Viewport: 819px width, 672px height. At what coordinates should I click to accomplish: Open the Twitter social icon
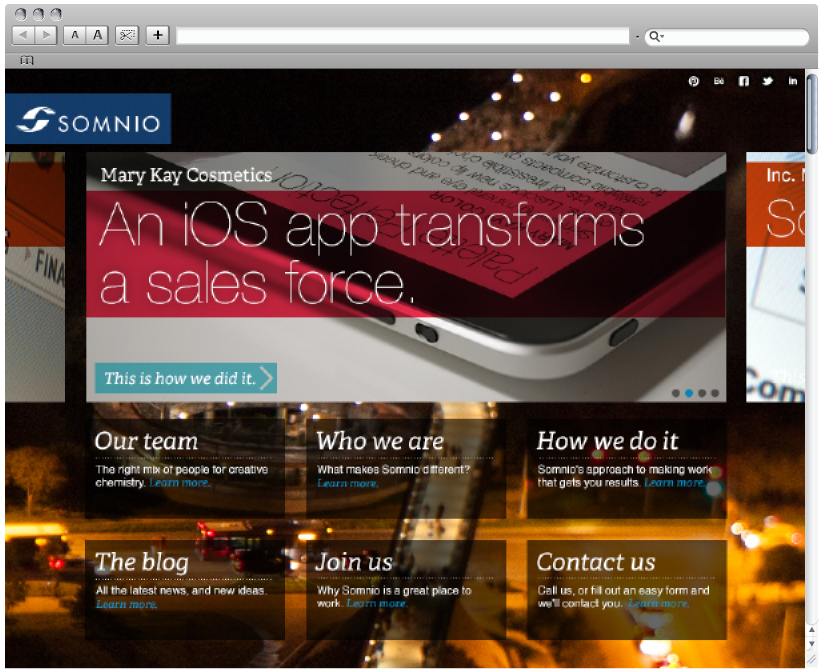click(768, 81)
